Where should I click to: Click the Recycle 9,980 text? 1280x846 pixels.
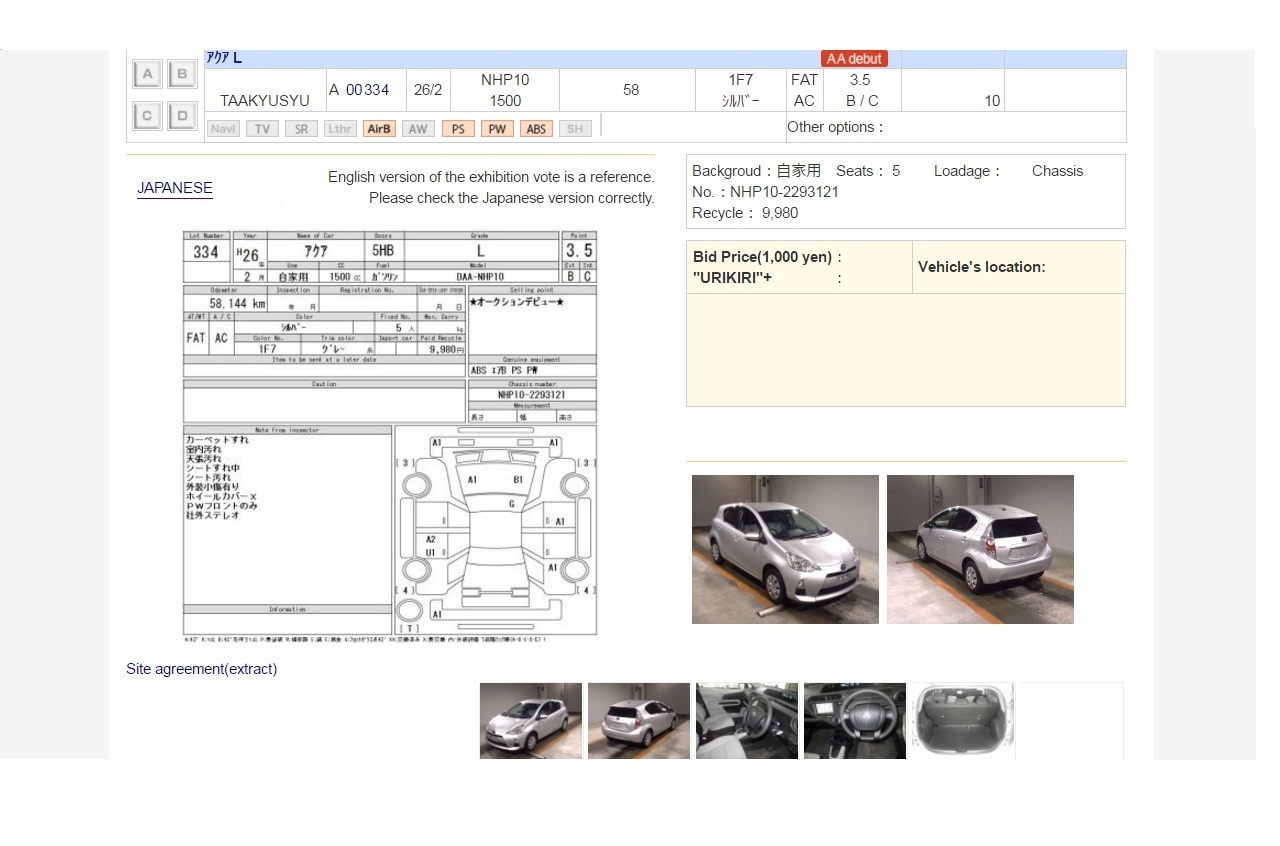click(745, 213)
